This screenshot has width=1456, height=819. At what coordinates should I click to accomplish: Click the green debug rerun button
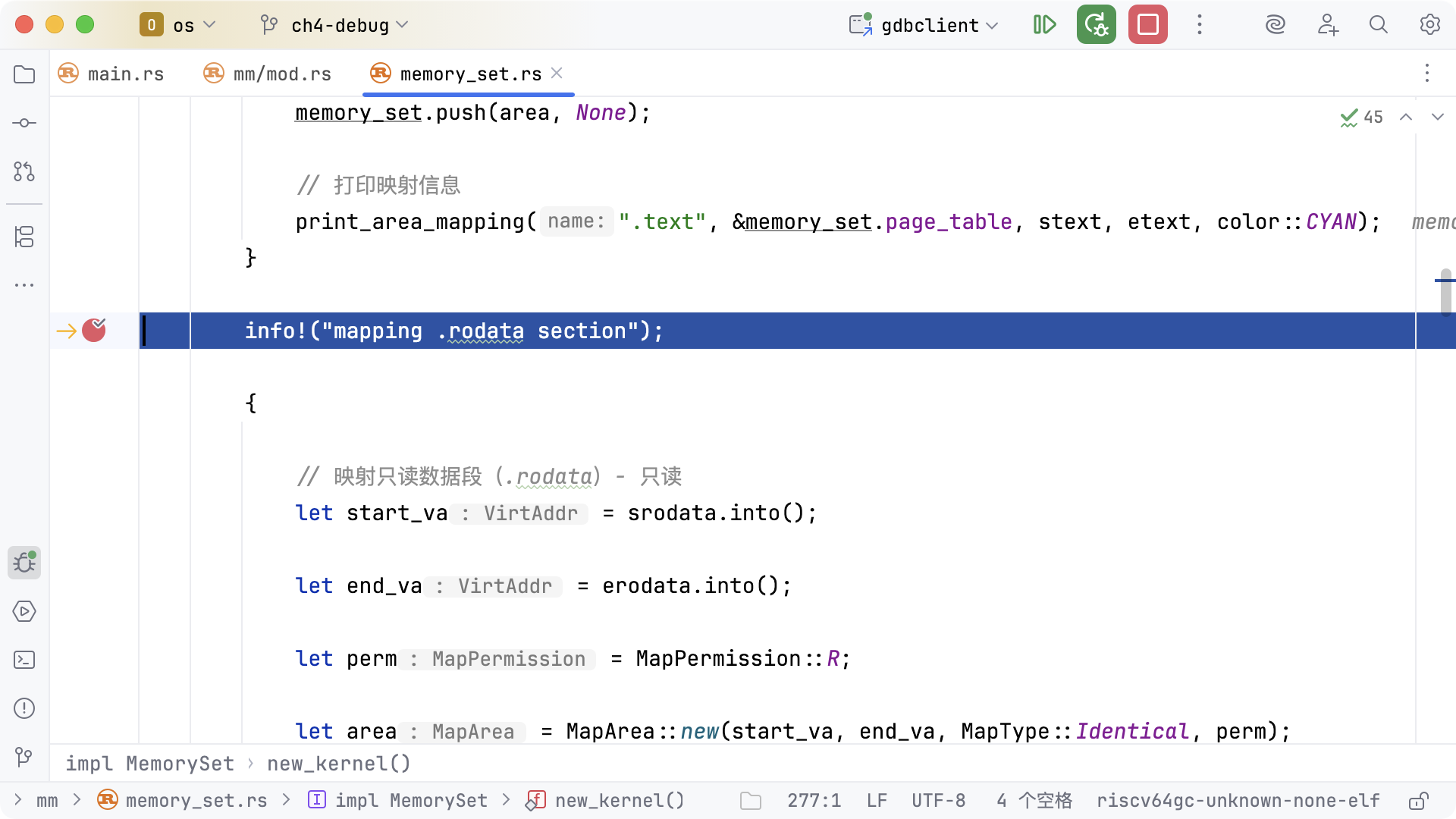(x=1096, y=25)
